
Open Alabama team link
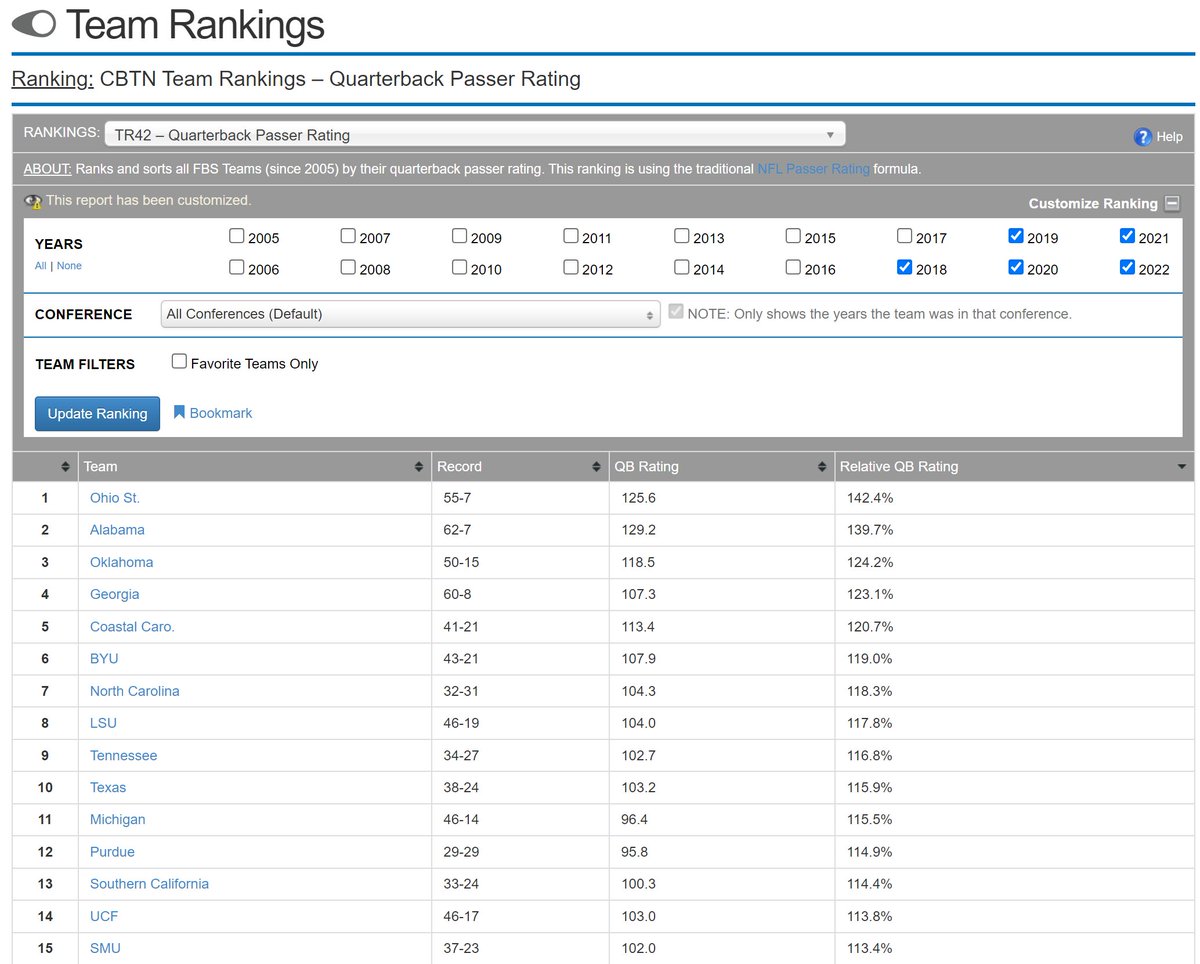117,530
